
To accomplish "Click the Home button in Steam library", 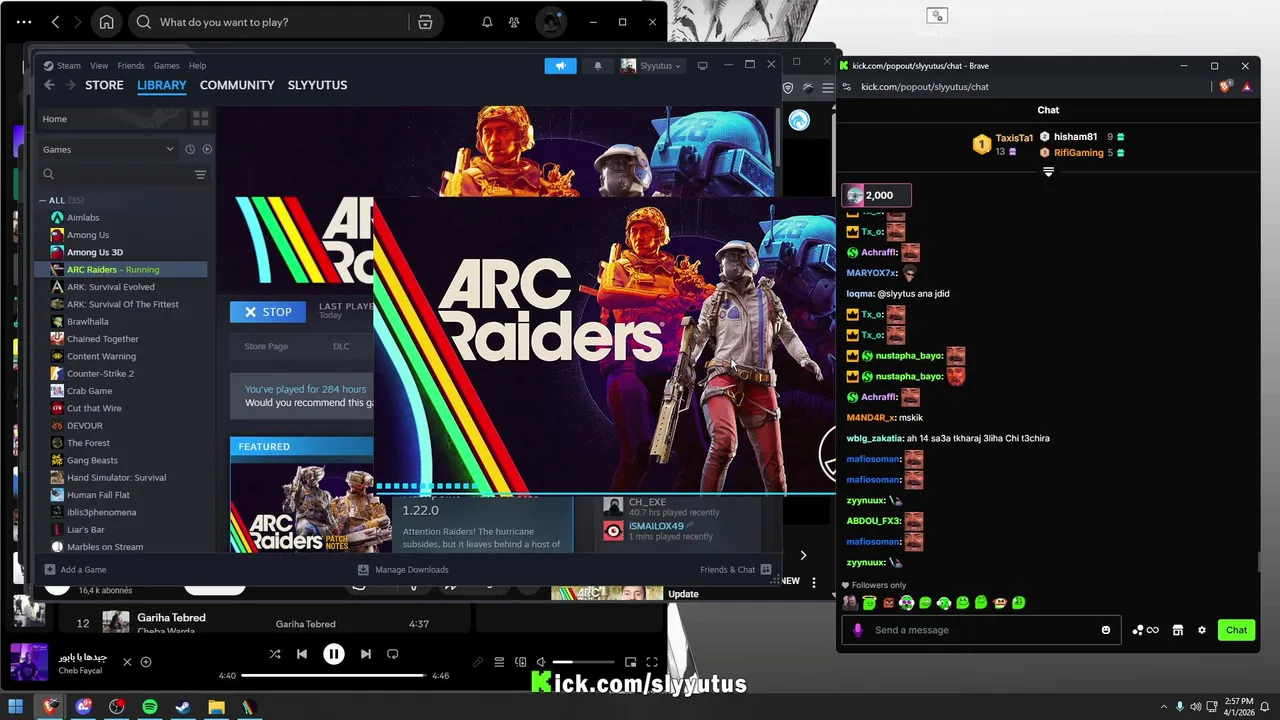I will tap(112, 119).
